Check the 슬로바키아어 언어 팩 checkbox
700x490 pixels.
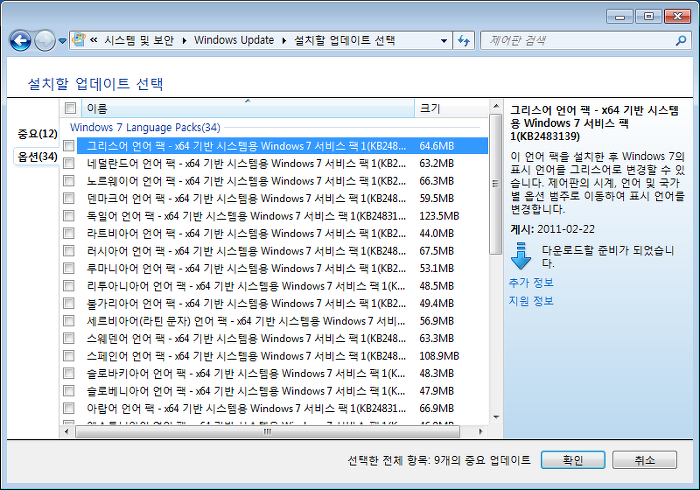[69, 373]
